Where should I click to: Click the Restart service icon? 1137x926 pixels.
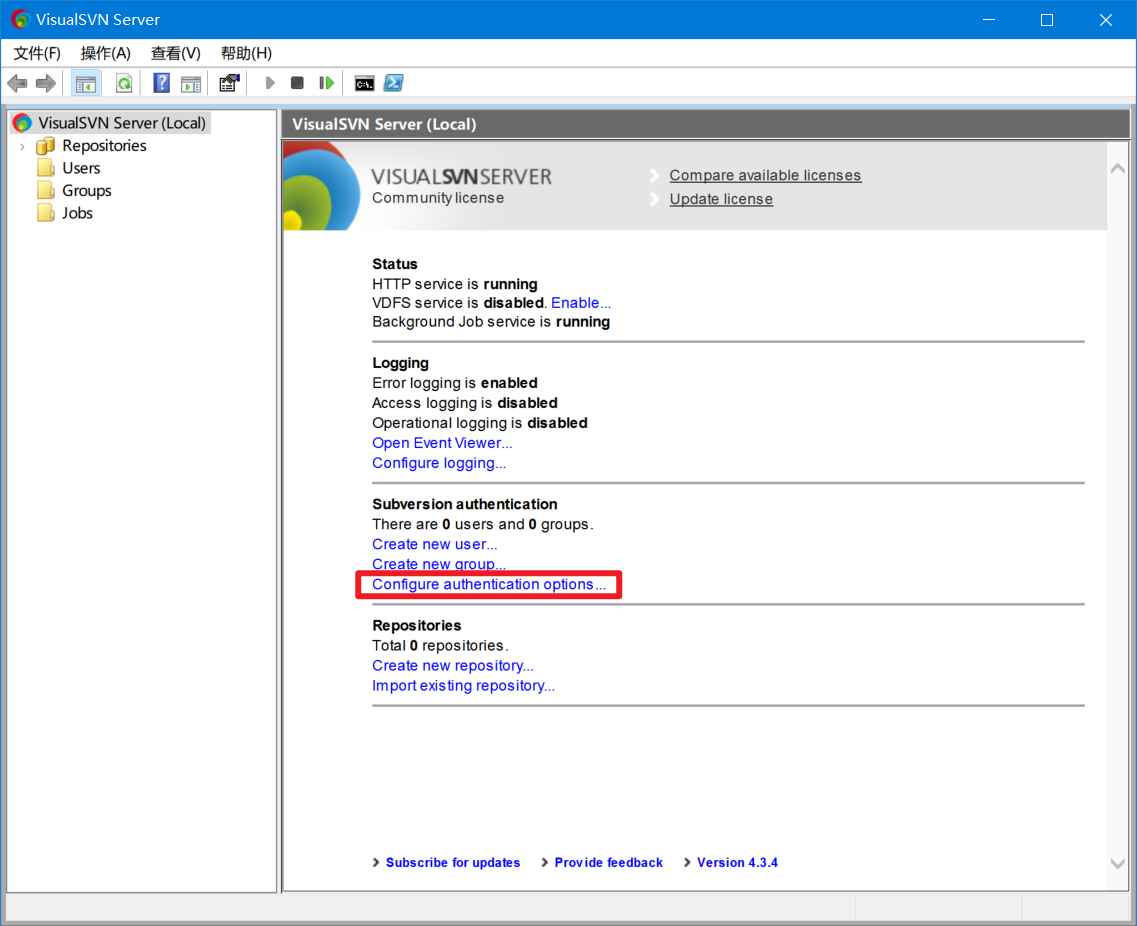[x=326, y=83]
